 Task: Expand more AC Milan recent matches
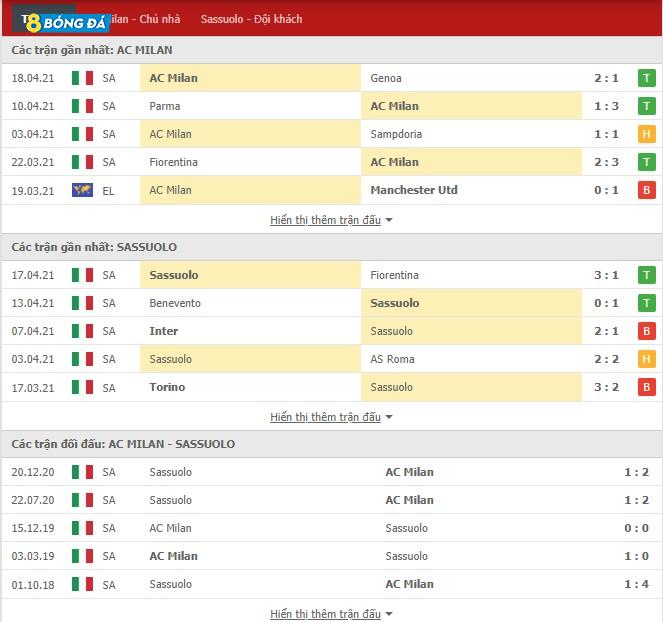[331, 220]
